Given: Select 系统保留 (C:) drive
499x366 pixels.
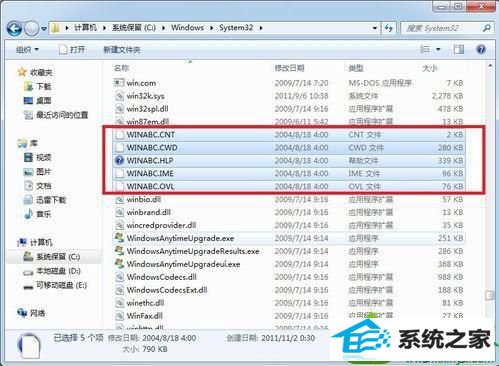Looking at the screenshot, I should [x=58, y=257].
